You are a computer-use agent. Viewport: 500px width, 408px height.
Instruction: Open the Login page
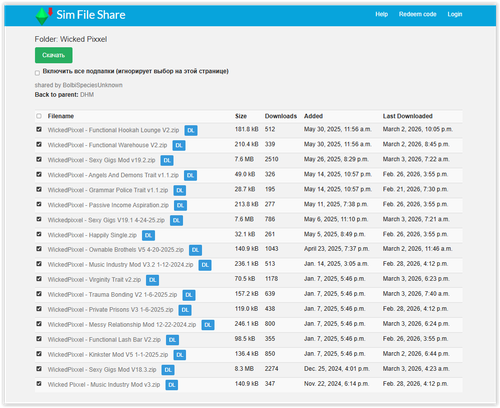pos(455,14)
